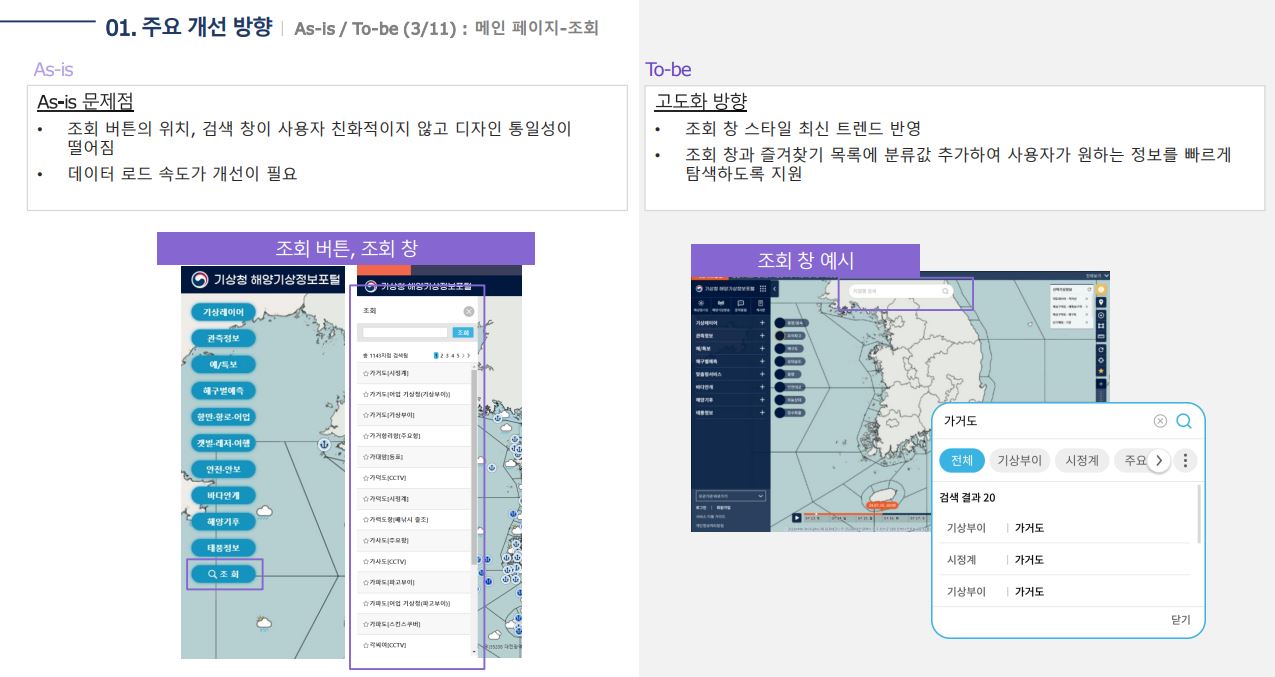The image size is (1275, 677).
Task: Select the 기상부이 filter chip
Action: pos(1019,461)
